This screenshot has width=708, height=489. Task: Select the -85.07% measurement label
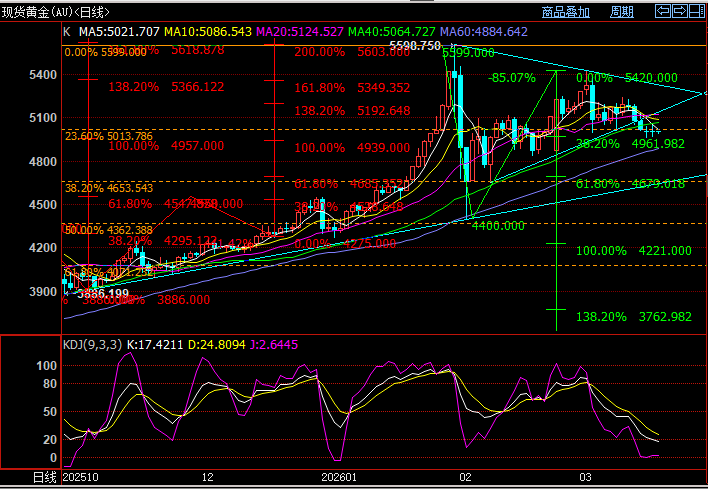pos(510,78)
